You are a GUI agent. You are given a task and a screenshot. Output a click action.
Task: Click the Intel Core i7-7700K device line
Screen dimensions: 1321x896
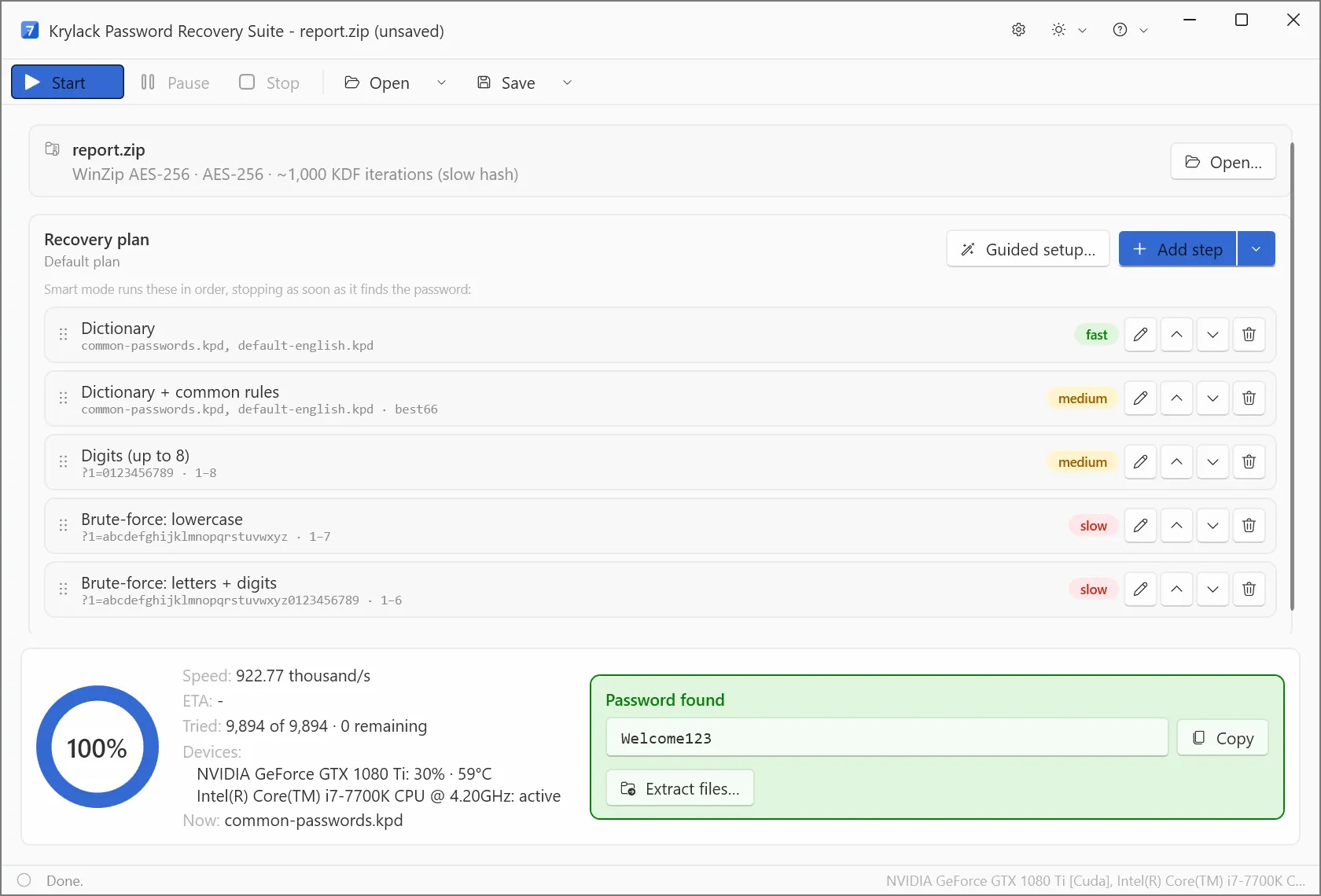pos(379,796)
